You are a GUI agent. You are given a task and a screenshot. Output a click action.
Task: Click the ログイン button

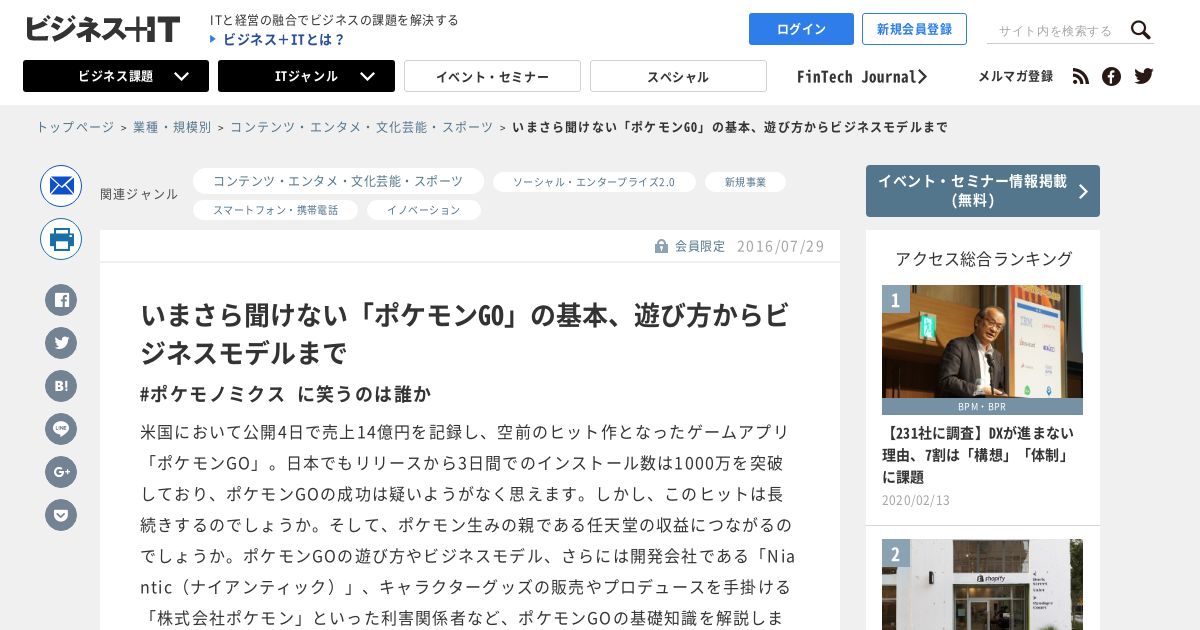[801, 29]
